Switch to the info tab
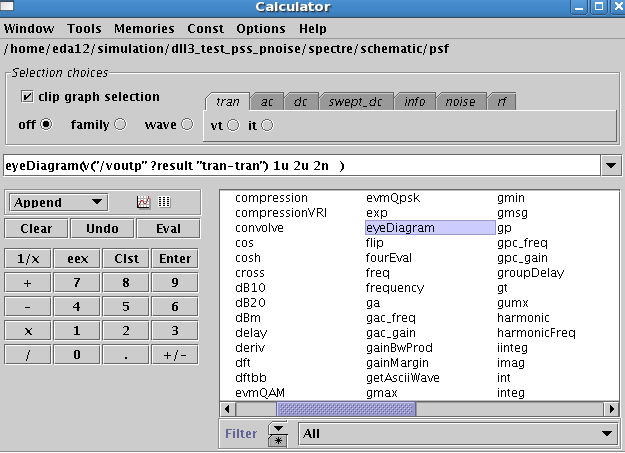The image size is (625, 453). (x=415, y=102)
